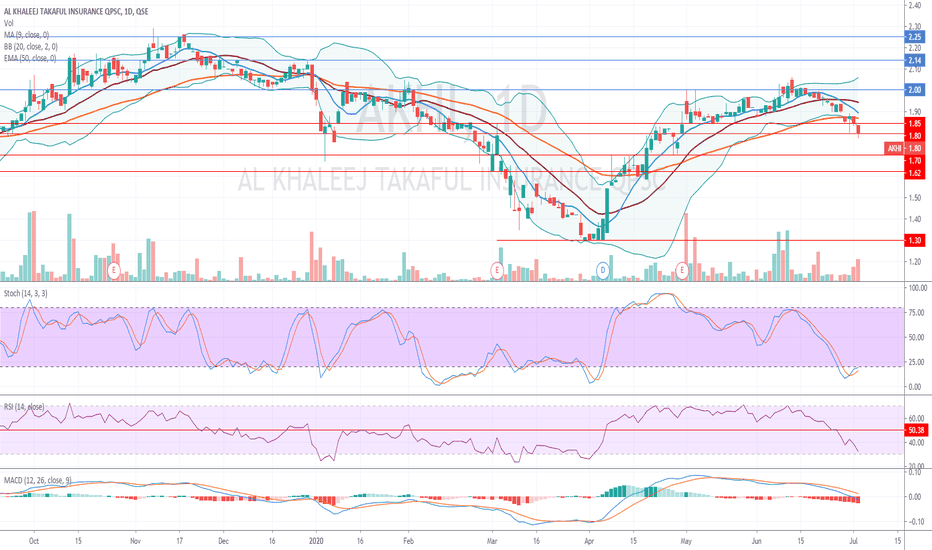Select the Dec label on time axis

[x=223, y=541]
